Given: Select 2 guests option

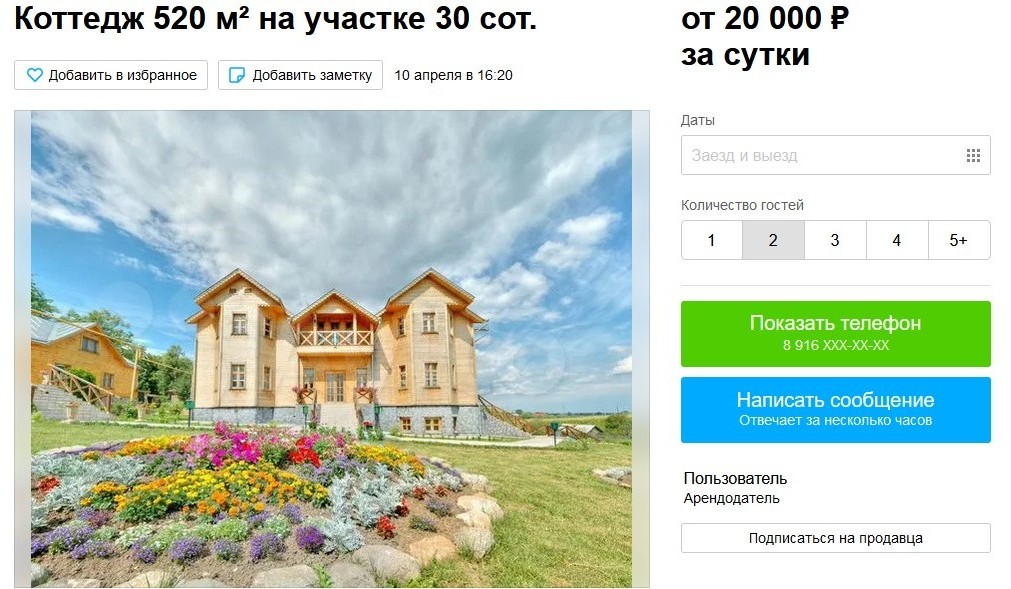Looking at the screenshot, I should pyautogui.click(x=773, y=240).
